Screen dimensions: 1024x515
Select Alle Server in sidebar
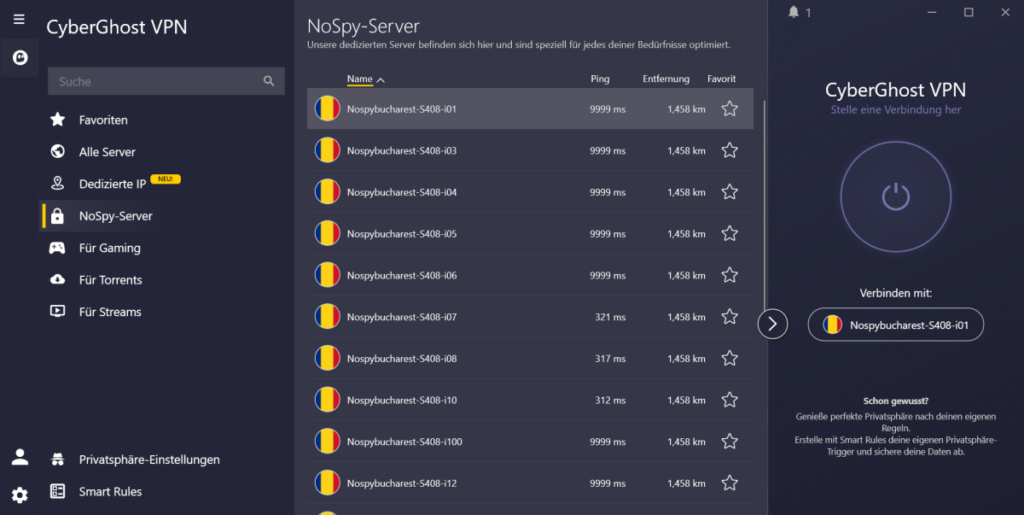click(x=107, y=152)
